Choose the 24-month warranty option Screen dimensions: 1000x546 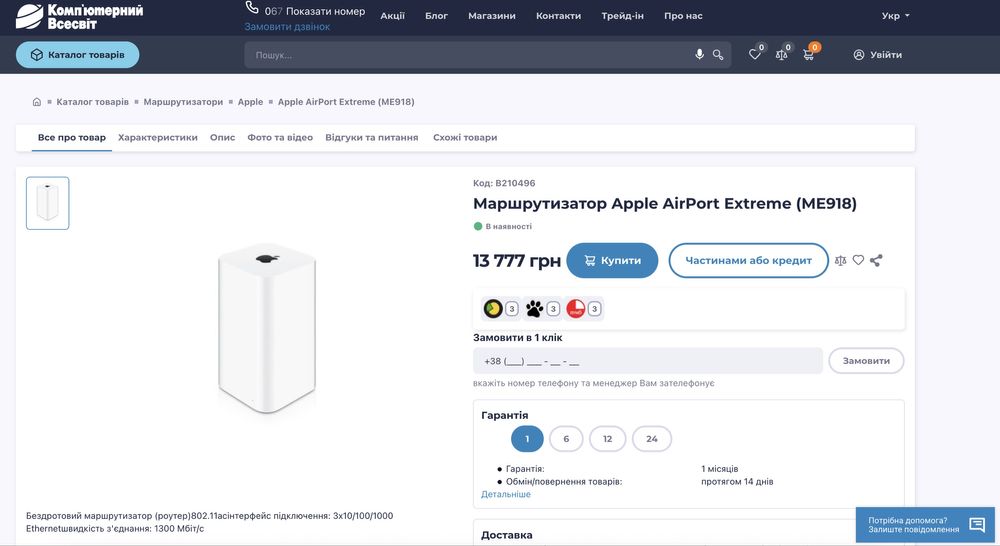point(652,439)
